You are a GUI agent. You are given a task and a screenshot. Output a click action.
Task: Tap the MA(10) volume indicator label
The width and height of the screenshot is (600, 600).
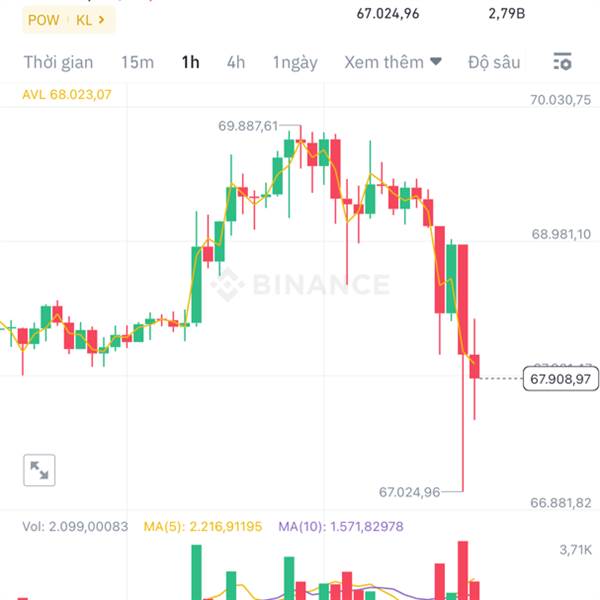tap(341, 527)
